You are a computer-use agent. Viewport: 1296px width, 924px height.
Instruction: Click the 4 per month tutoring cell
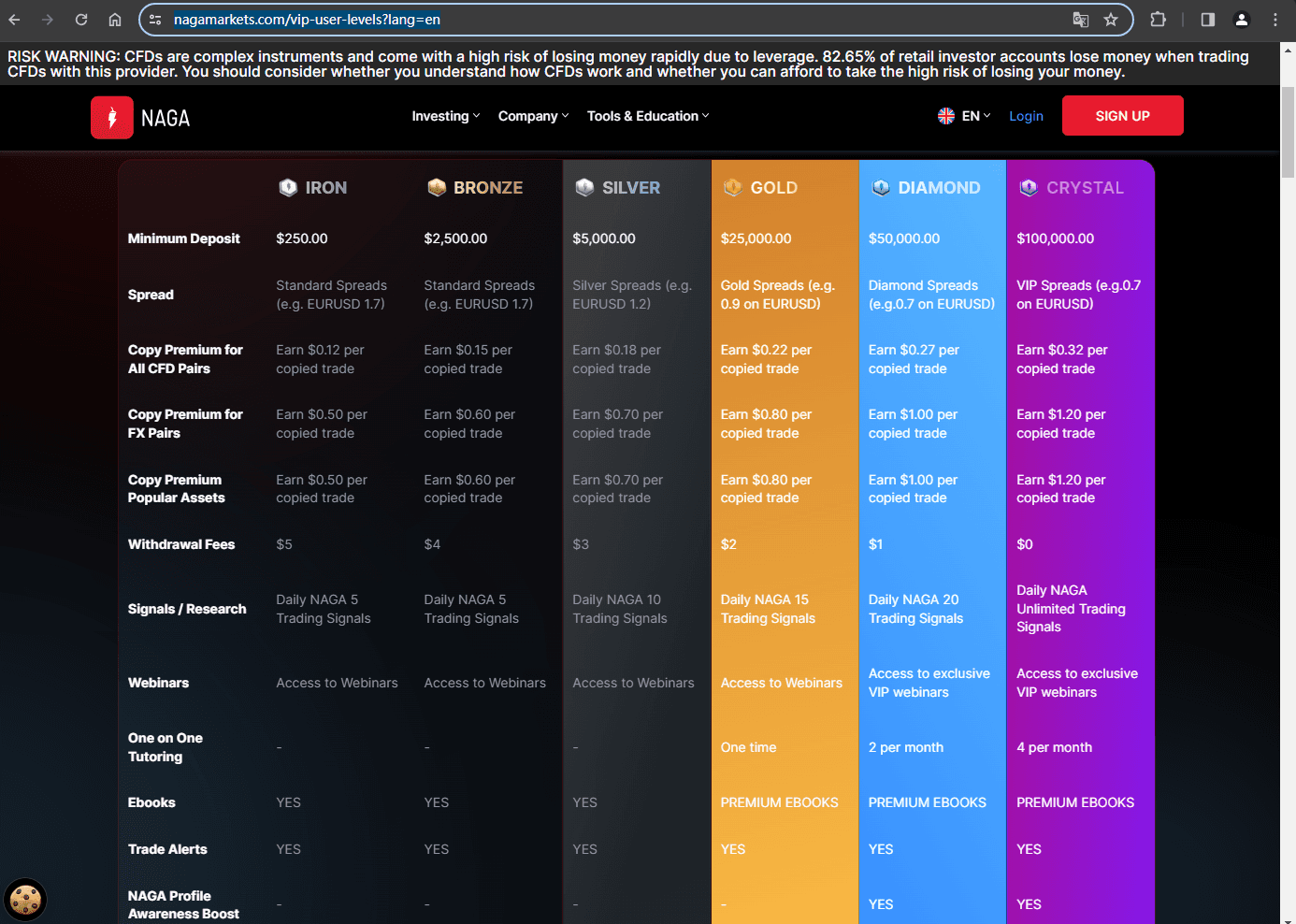point(1054,747)
